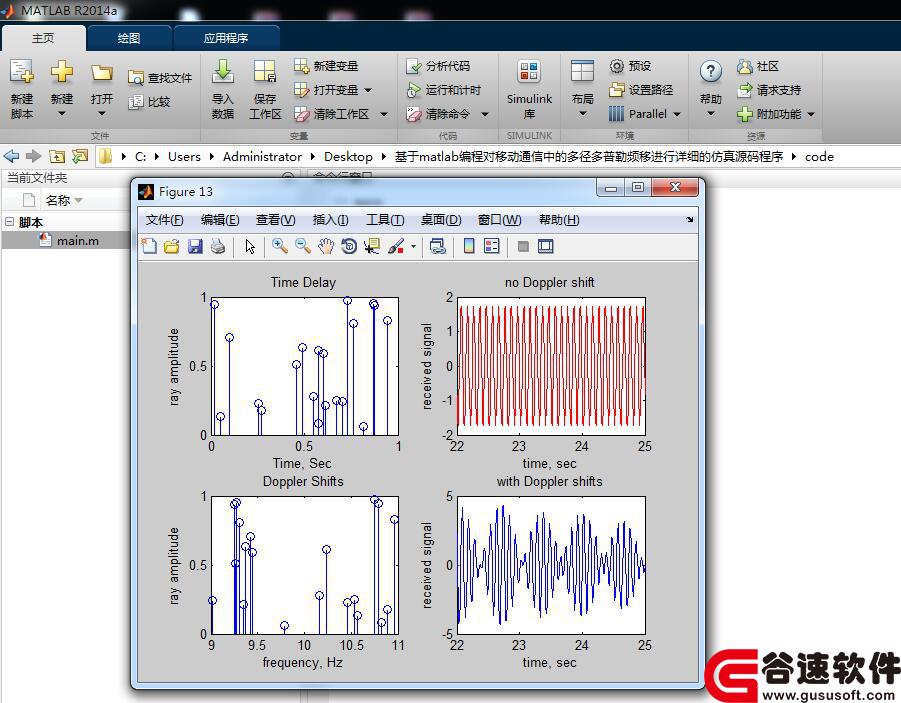This screenshot has height=703, width=901.
Task: Open the Add-Ons (附加功能) dropdown
Action: point(811,114)
